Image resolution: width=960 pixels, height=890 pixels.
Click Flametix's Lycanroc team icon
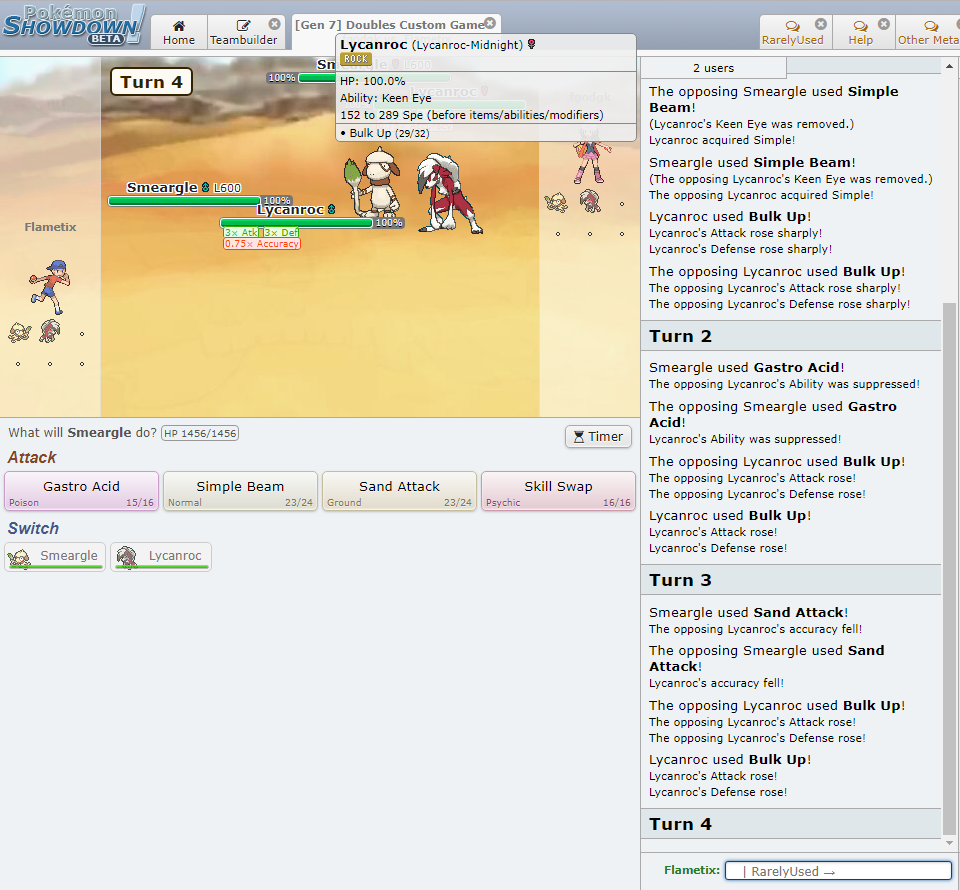(50, 331)
